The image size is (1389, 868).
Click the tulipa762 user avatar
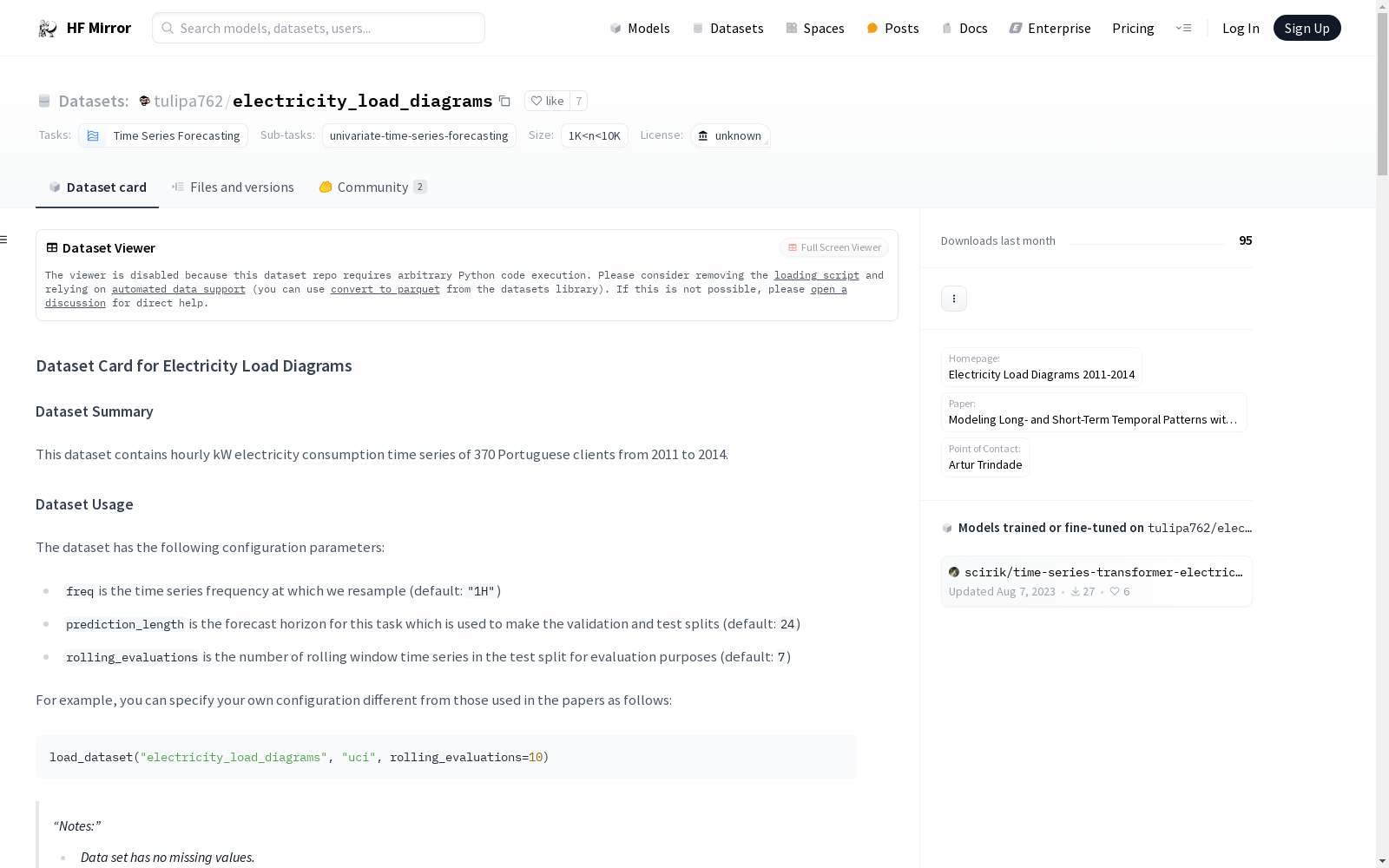(x=145, y=101)
